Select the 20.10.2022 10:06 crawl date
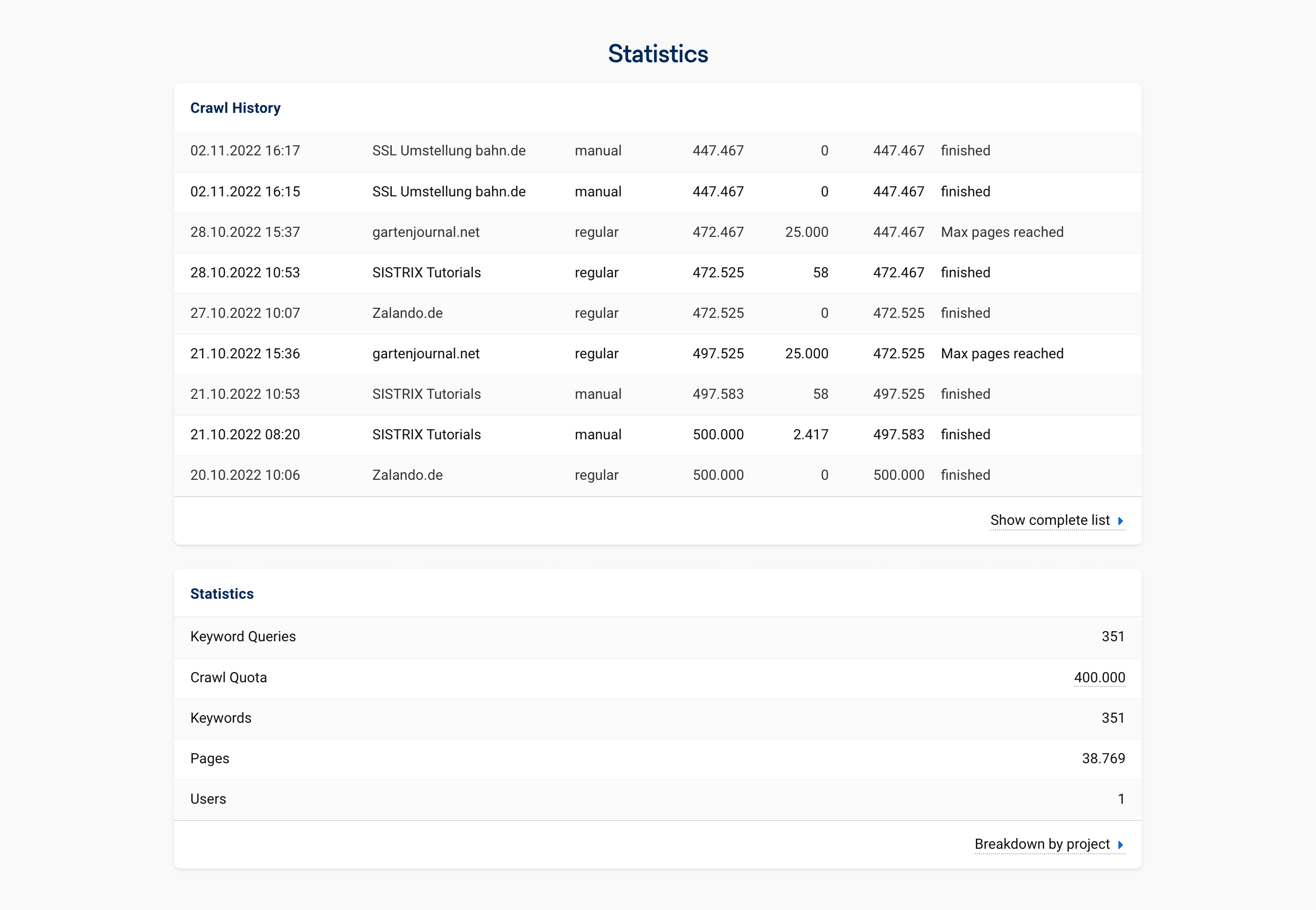The image size is (1316, 910). pos(245,475)
